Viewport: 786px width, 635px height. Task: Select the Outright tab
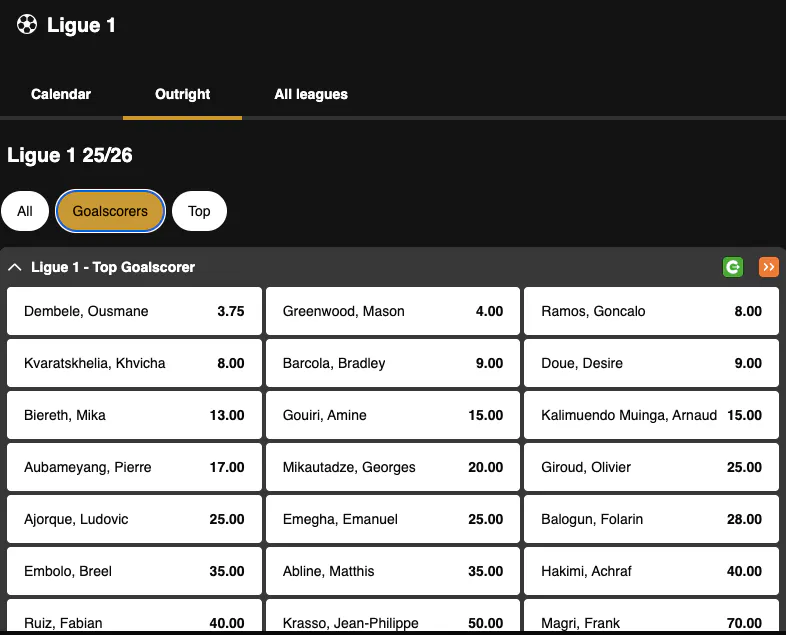[x=182, y=94]
